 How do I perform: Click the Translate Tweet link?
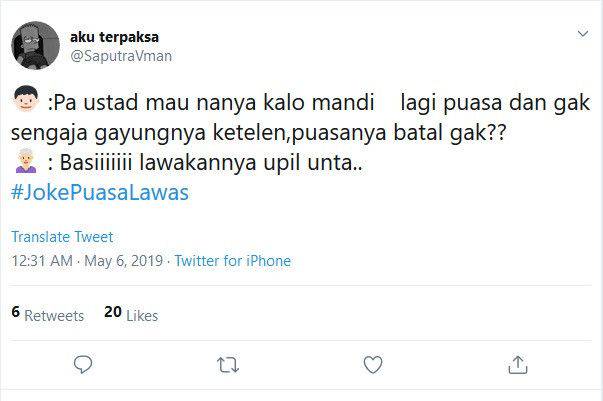tap(61, 237)
